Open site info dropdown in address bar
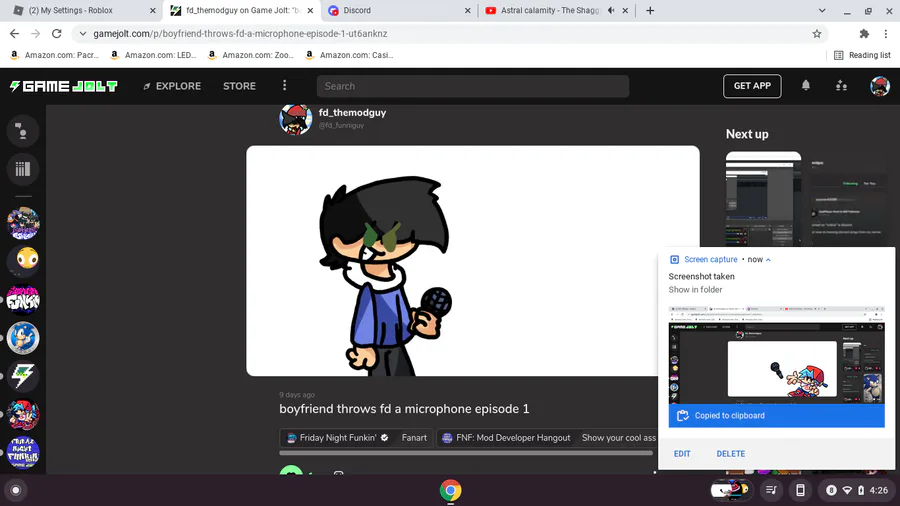The width and height of the screenshot is (900, 506). coord(83,34)
